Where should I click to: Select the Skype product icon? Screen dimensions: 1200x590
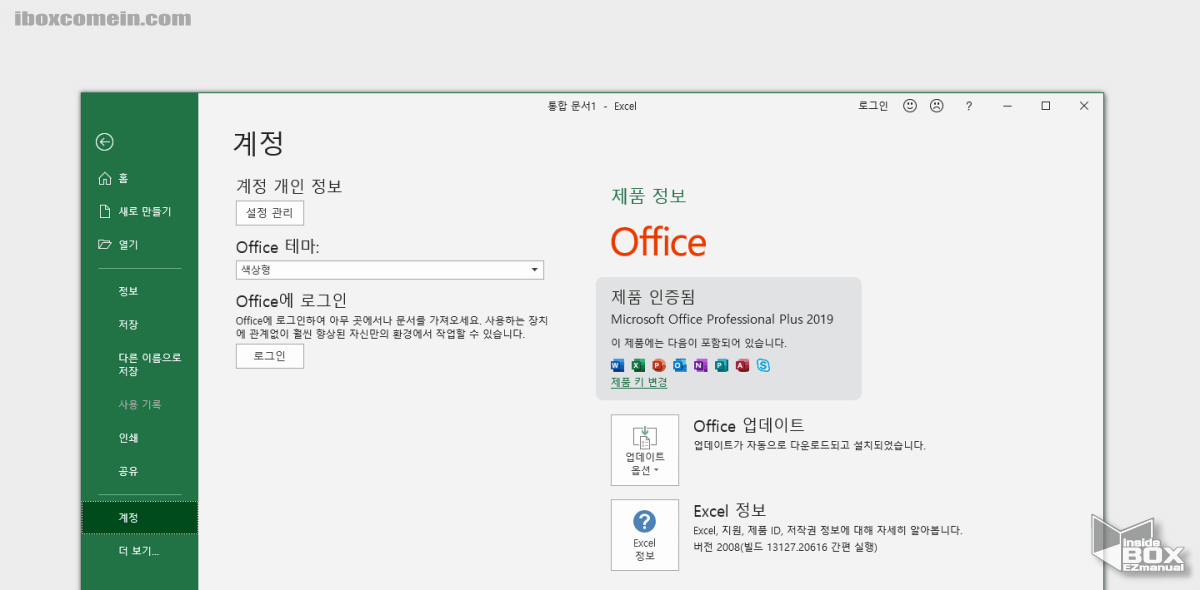(763, 365)
